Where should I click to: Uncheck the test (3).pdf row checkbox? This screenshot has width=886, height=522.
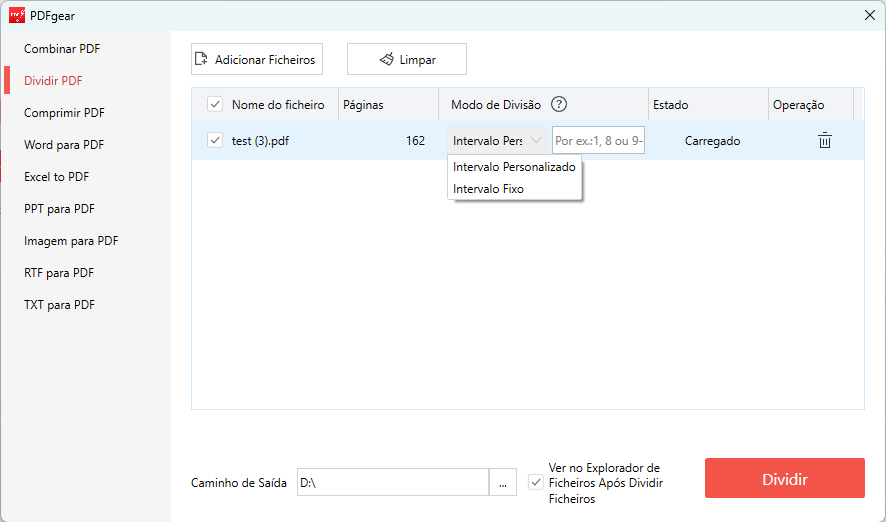tap(215, 141)
